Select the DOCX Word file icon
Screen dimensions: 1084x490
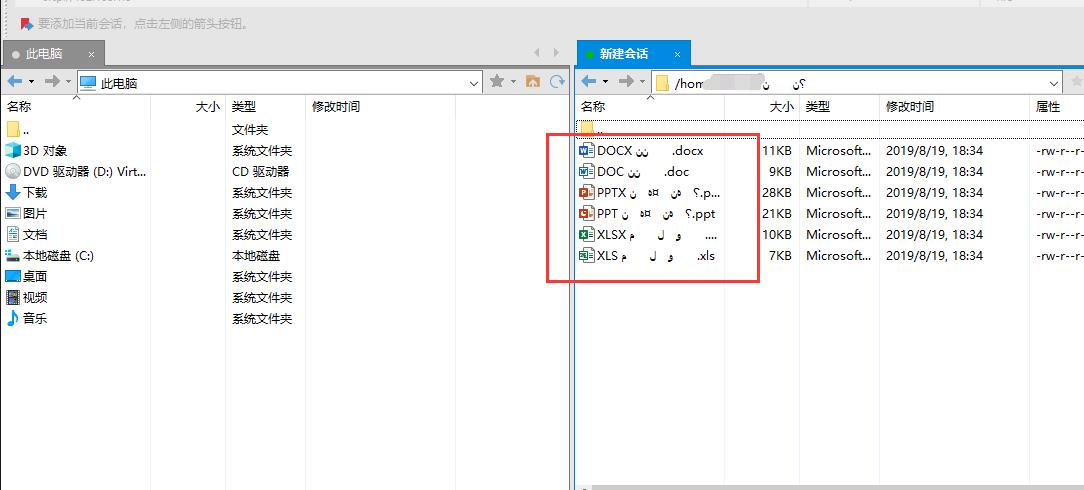point(586,150)
